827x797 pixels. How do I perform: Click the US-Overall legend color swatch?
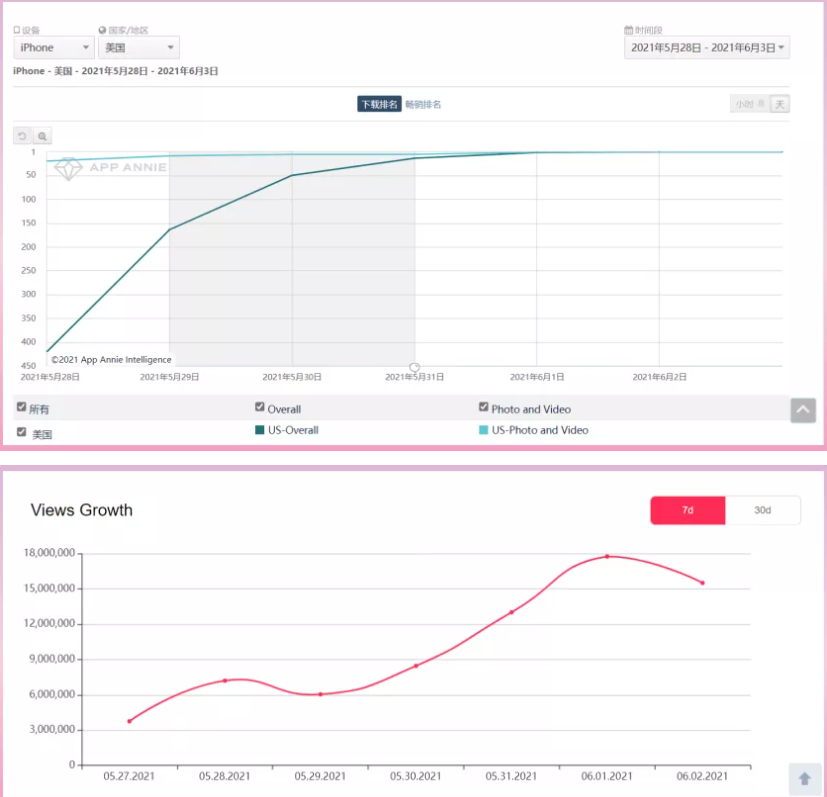tap(260, 430)
